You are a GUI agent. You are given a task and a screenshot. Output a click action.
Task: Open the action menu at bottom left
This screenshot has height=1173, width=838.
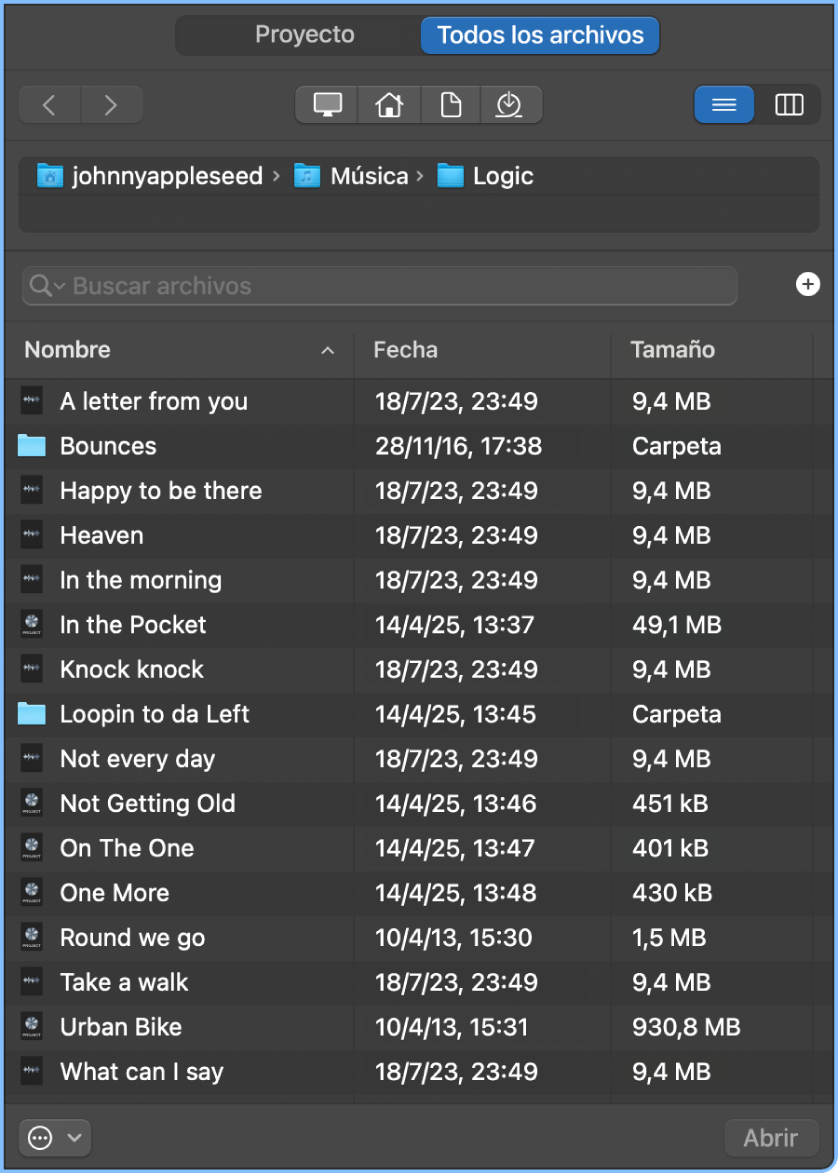[54, 1137]
